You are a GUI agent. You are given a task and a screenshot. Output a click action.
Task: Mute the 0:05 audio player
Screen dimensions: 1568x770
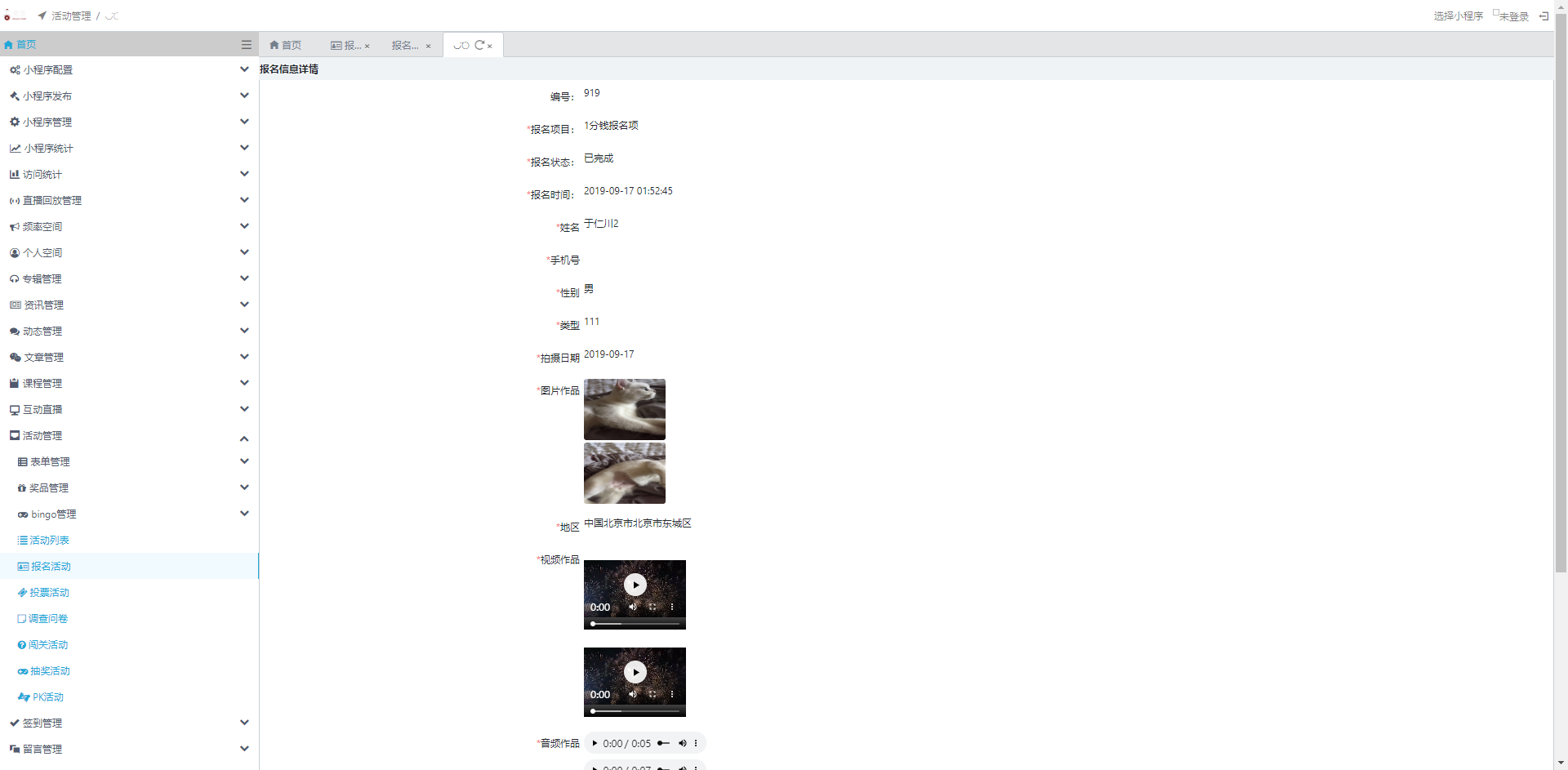(683, 743)
